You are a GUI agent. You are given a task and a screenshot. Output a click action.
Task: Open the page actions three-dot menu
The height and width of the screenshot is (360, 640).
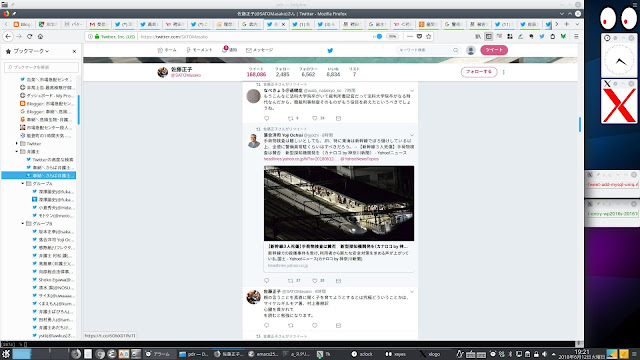click(x=410, y=36)
